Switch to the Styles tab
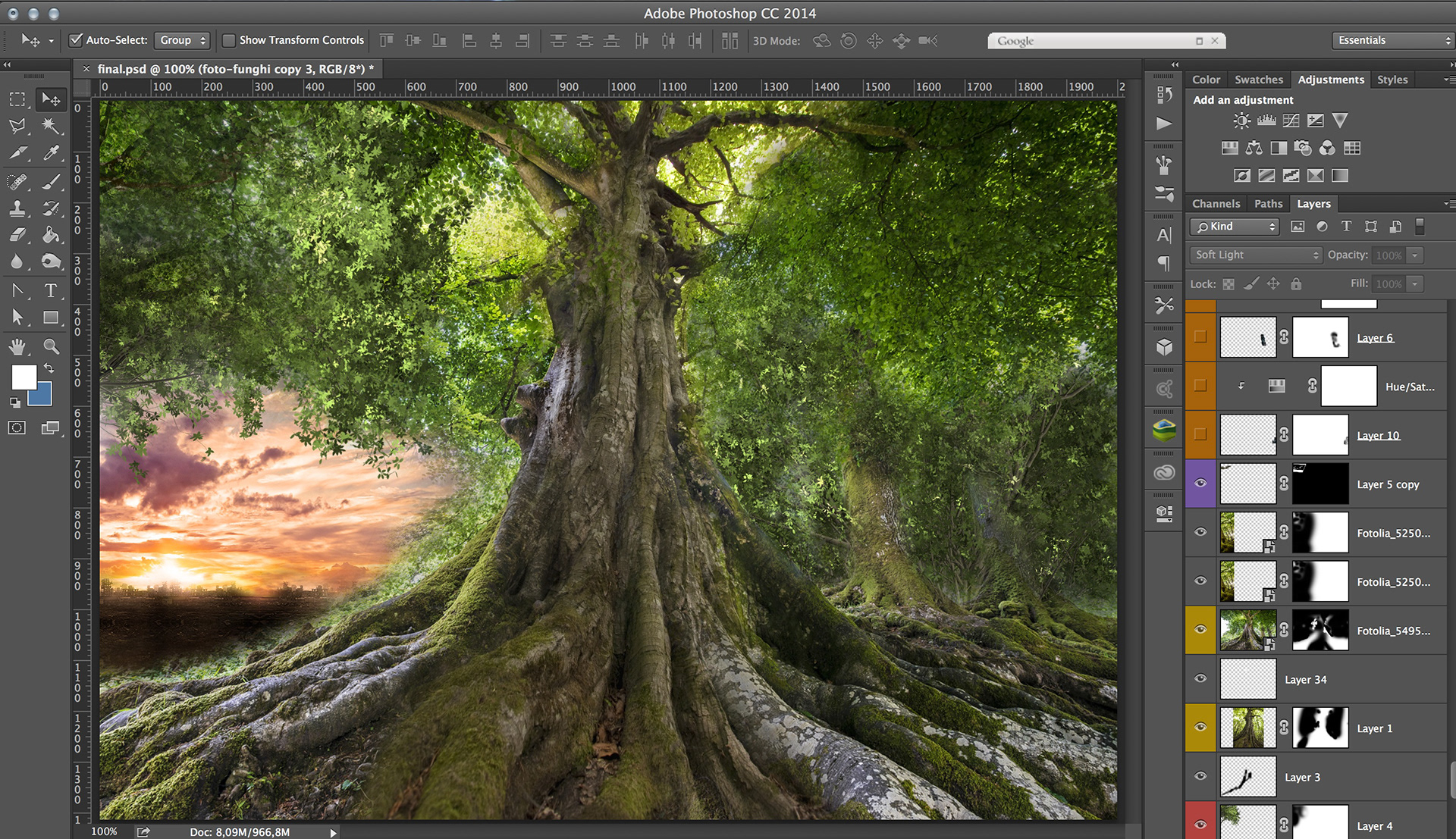The height and width of the screenshot is (839, 1456). click(x=1392, y=80)
